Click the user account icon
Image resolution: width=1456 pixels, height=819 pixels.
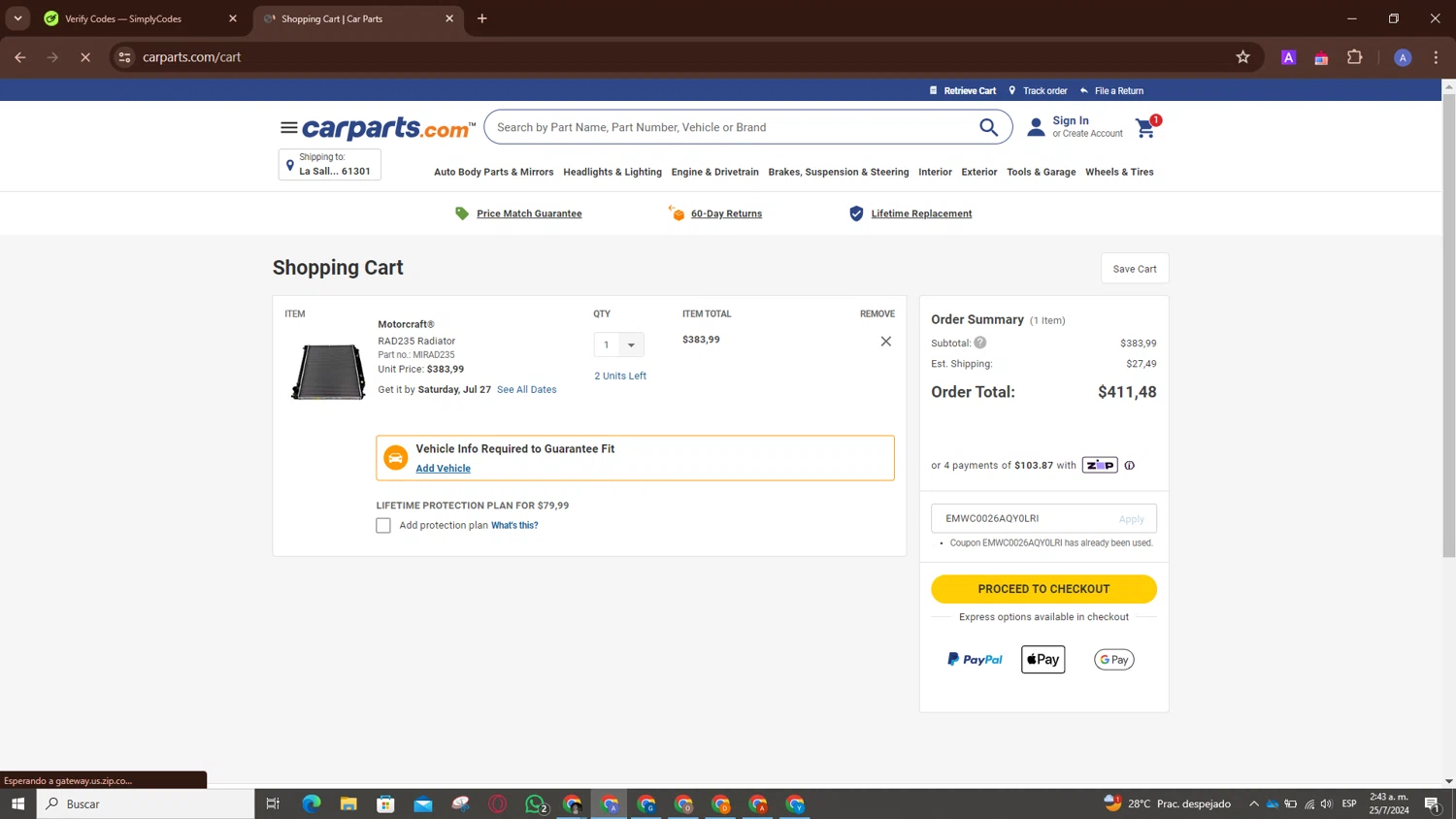[1036, 127]
